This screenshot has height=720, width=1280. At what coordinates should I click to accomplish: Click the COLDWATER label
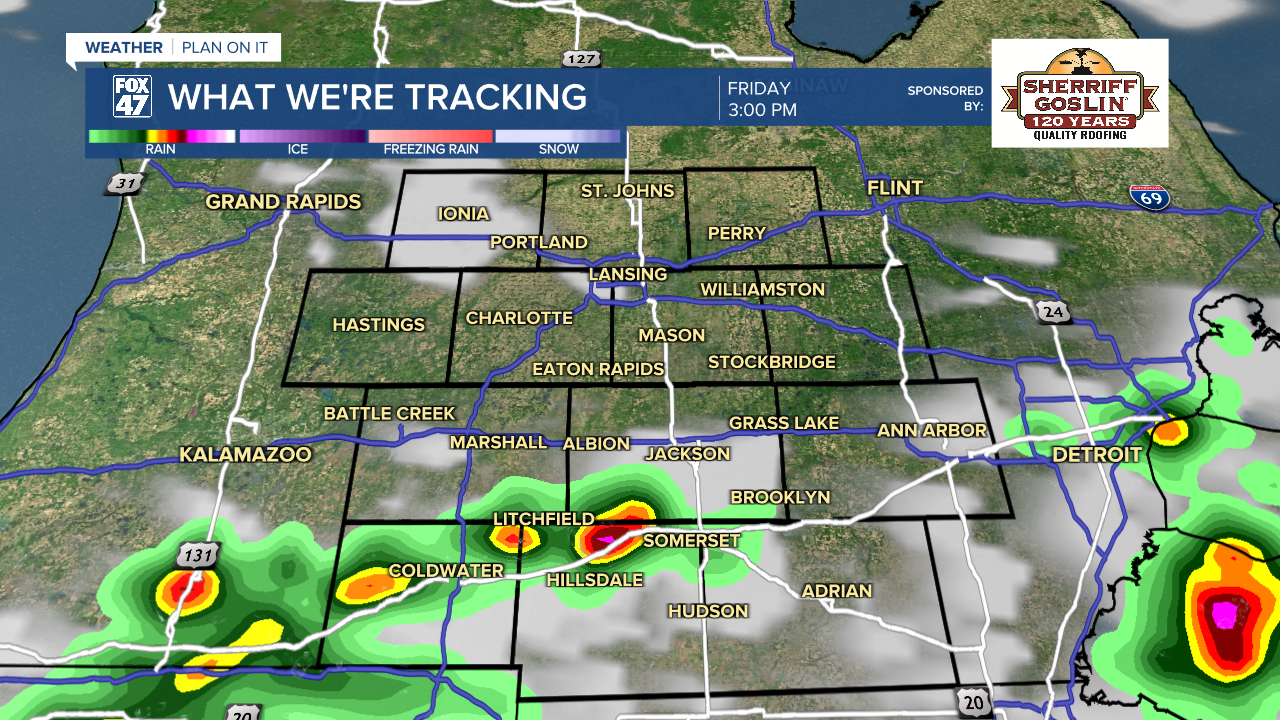(x=446, y=570)
